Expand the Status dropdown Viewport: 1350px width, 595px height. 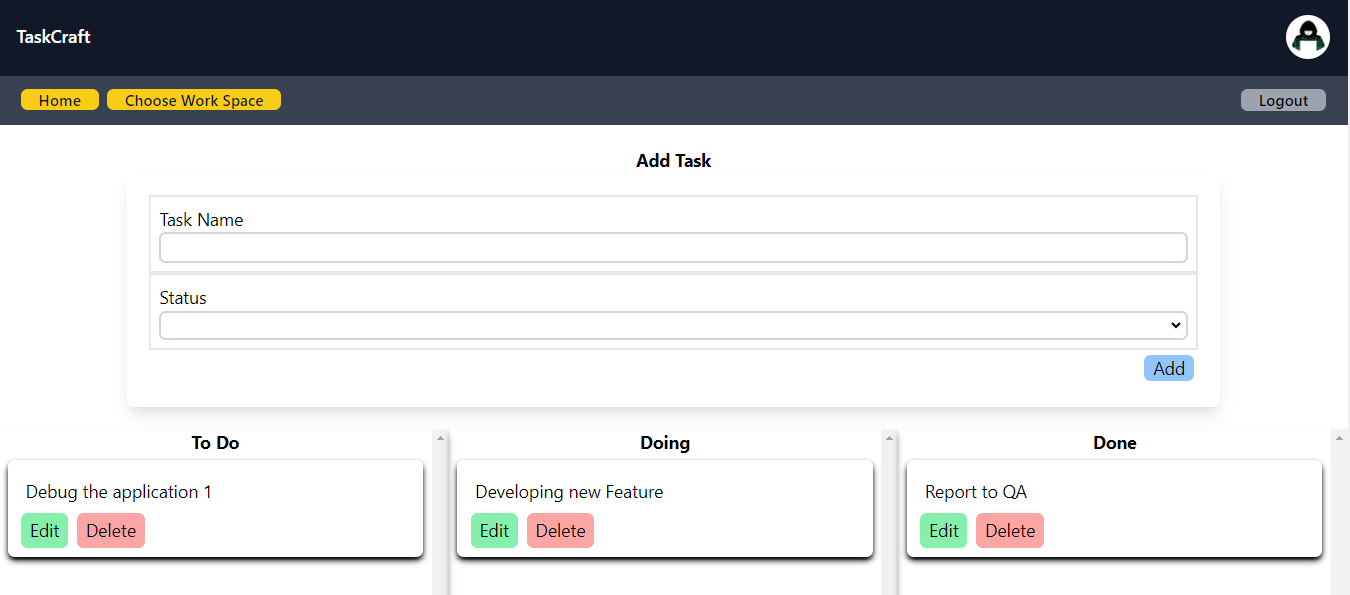click(x=673, y=325)
